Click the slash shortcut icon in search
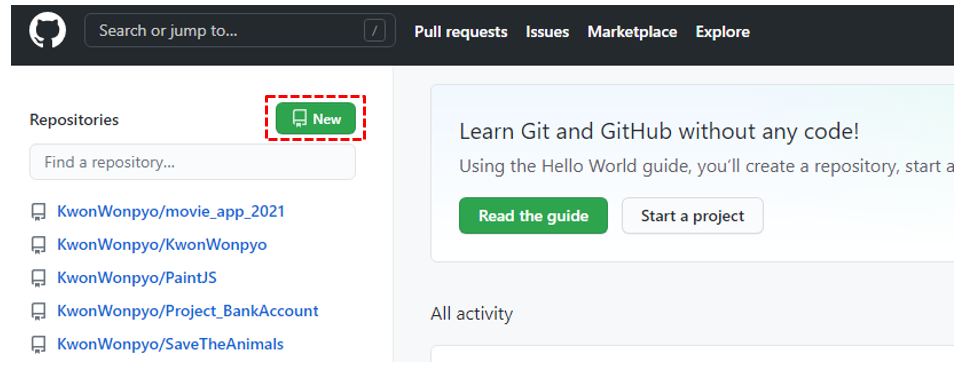The width and height of the screenshot is (964, 368). coord(374,31)
